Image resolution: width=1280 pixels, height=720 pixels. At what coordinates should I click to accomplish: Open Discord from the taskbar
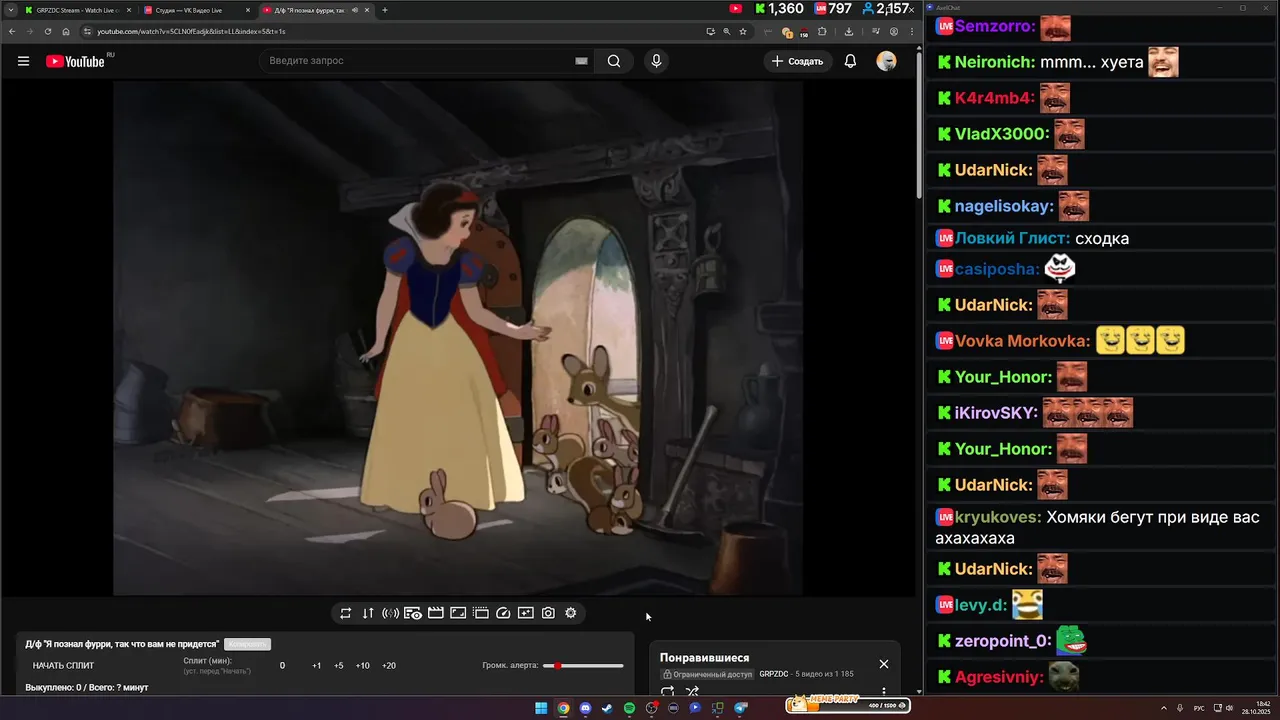pyautogui.click(x=585, y=708)
